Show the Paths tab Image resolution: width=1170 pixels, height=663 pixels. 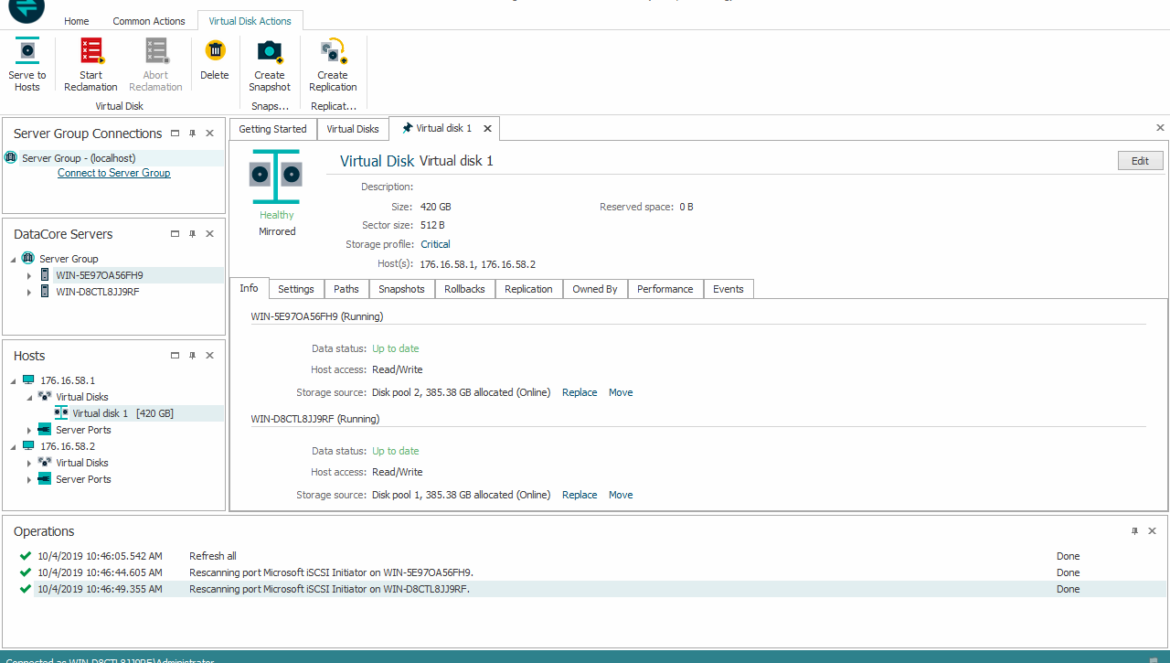click(346, 289)
